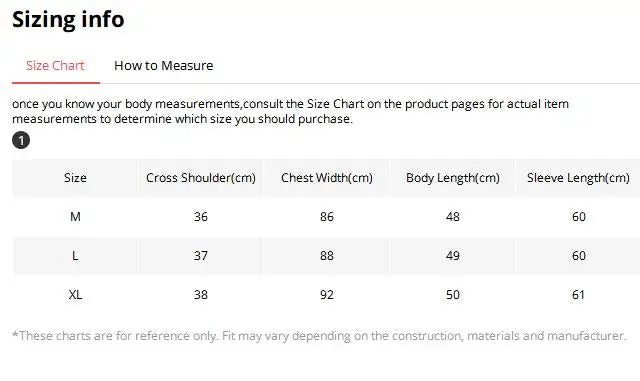The height and width of the screenshot is (381, 640).
Task: Click the numbered 1 circle icon
Action: [x=21, y=140]
